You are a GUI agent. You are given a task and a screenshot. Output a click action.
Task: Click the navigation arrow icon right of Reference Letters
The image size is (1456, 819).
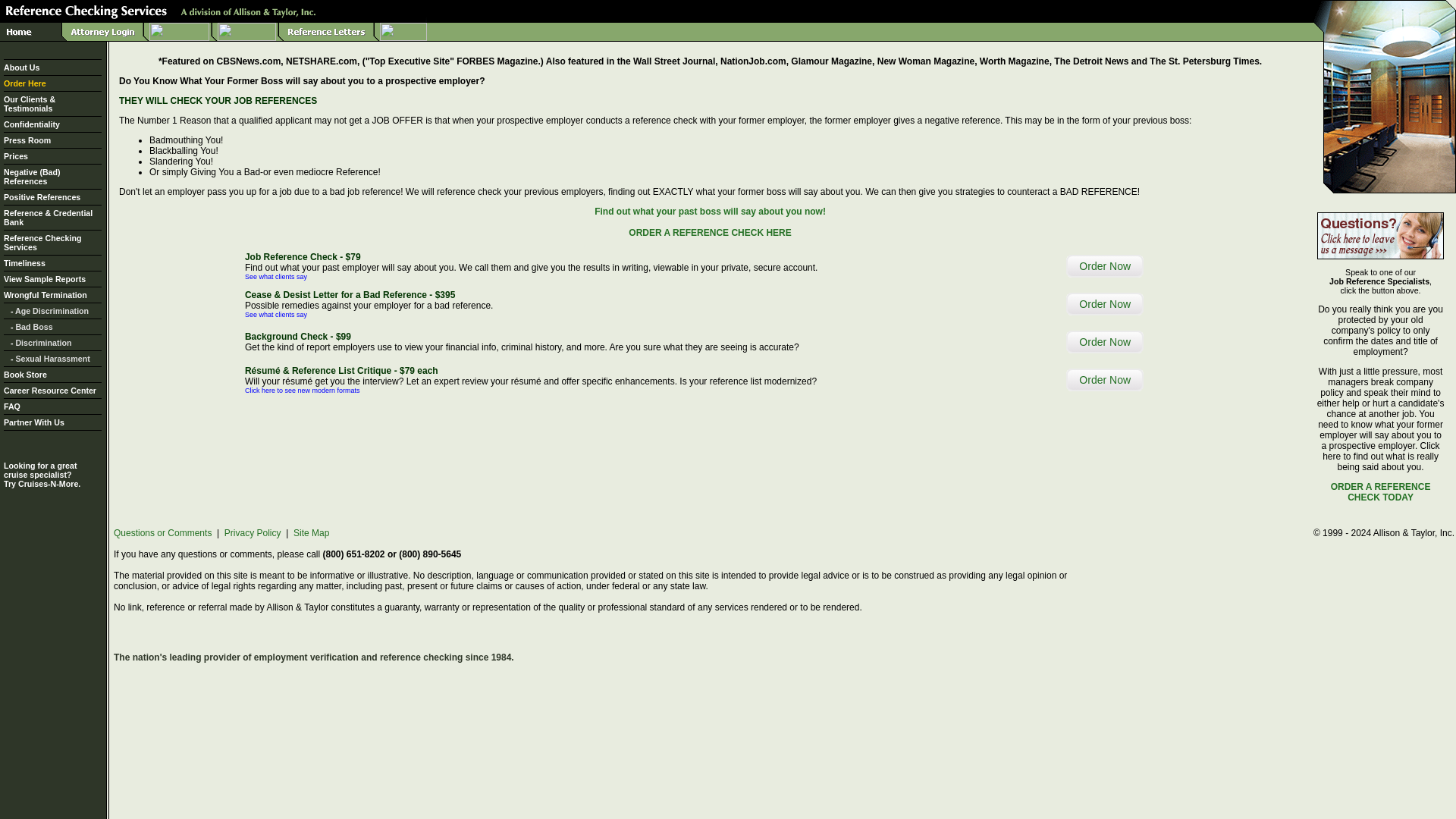(x=401, y=31)
